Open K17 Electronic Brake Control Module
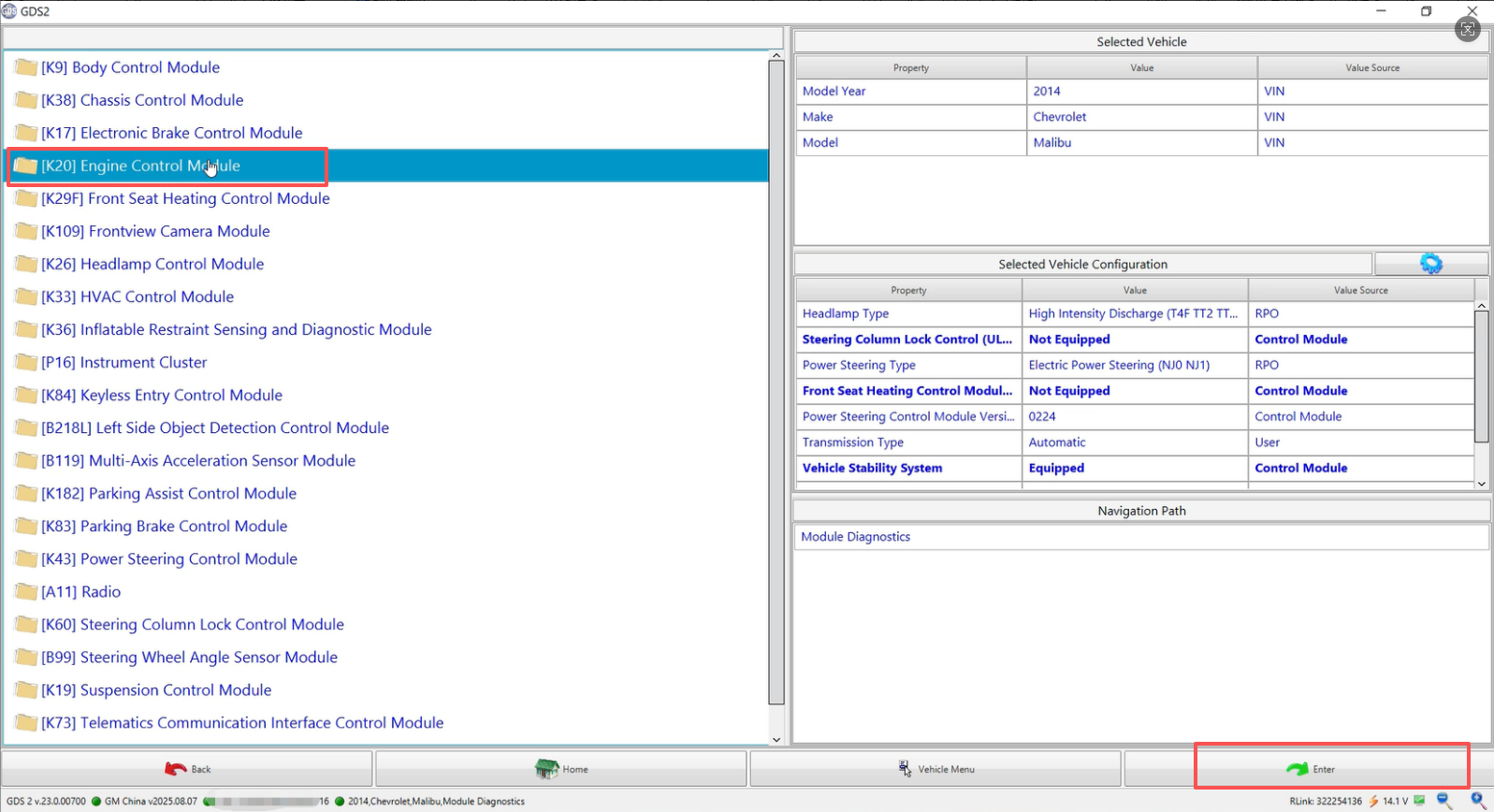This screenshot has height=812, width=1494. (172, 133)
